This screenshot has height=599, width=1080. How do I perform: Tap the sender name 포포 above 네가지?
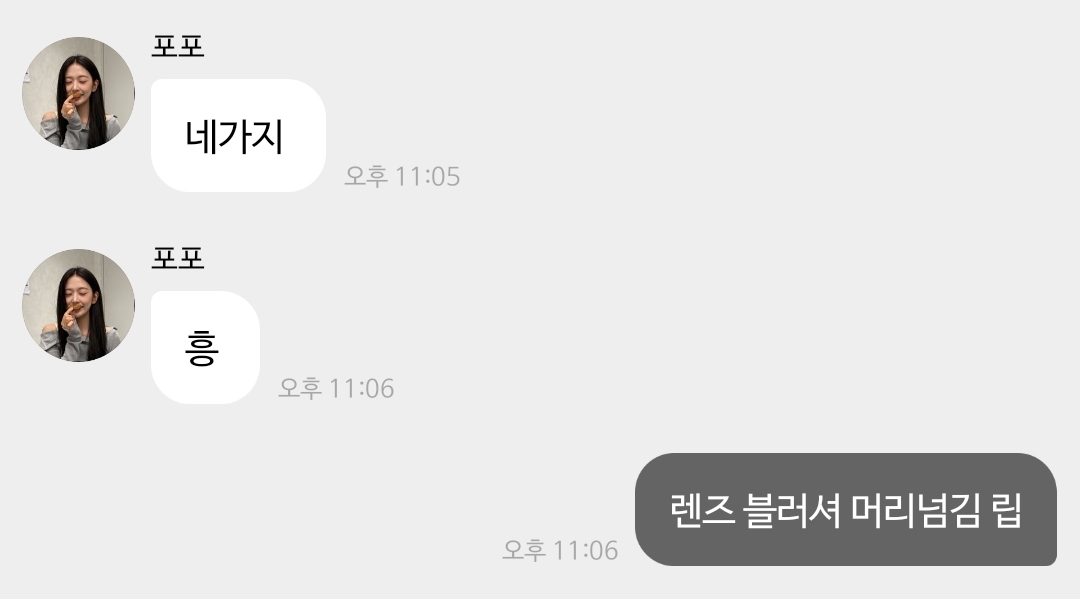coord(178,46)
